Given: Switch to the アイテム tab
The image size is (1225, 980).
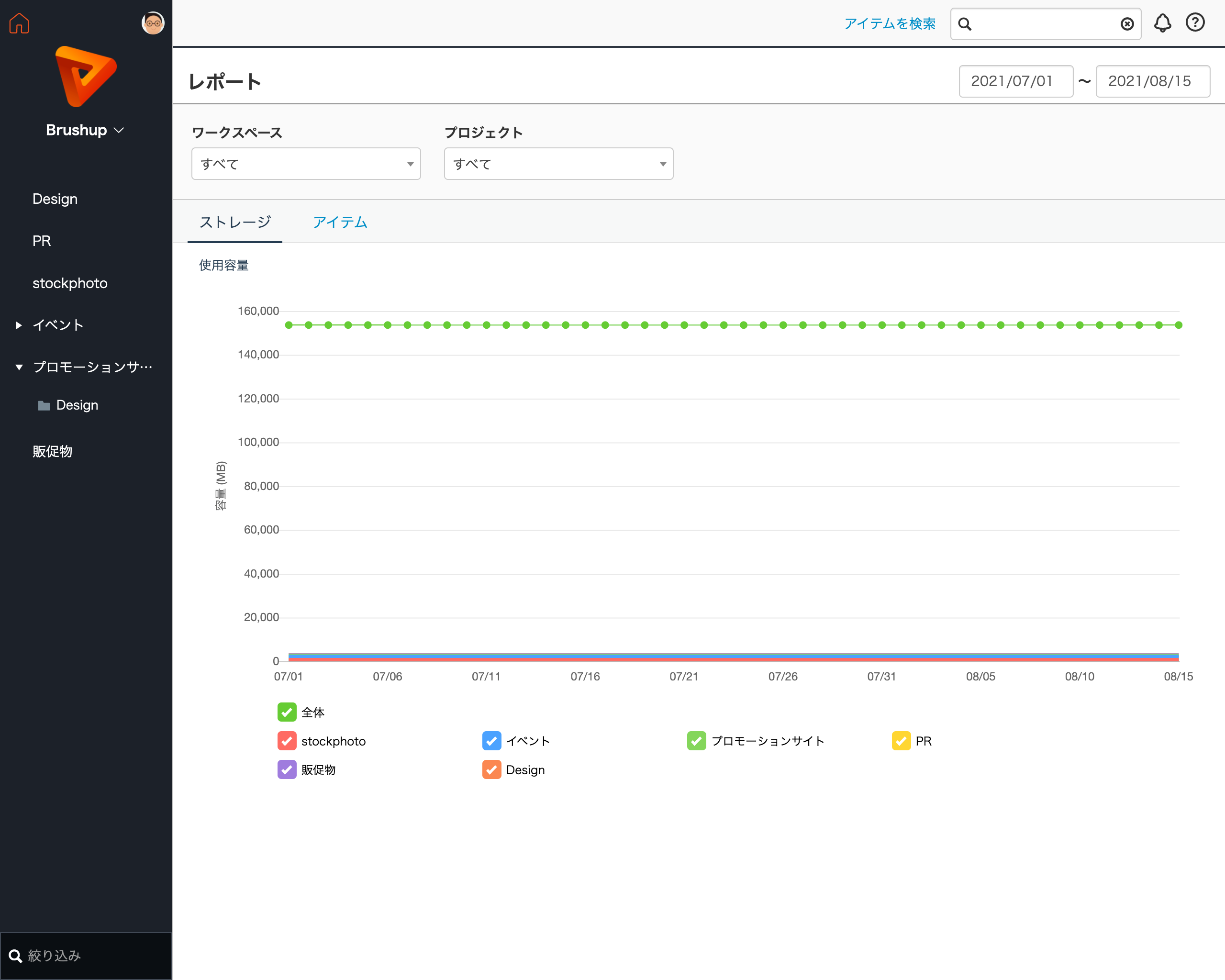Looking at the screenshot, I should pyautogui.click(x=340, y=222).
